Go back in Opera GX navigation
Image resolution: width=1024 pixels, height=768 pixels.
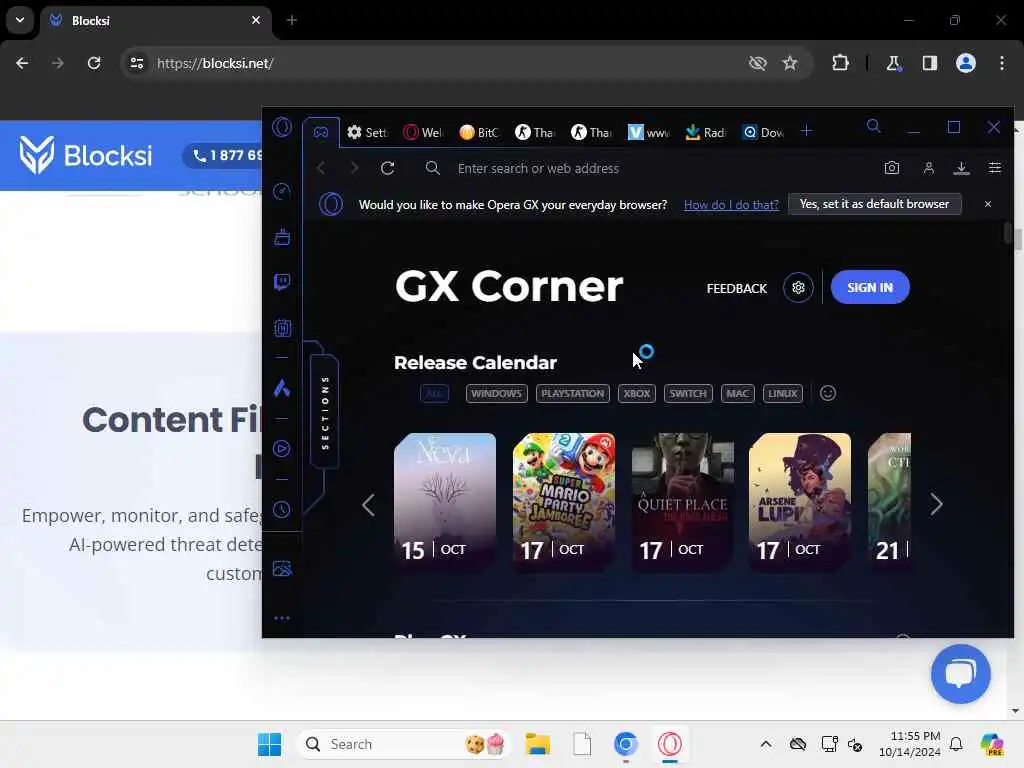[321, 168]
